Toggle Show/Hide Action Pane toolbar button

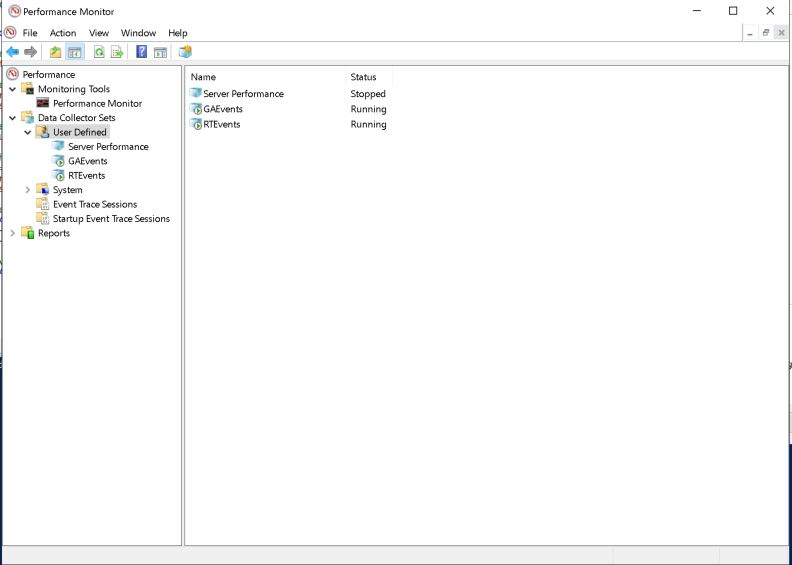click(x=161, y=52)
